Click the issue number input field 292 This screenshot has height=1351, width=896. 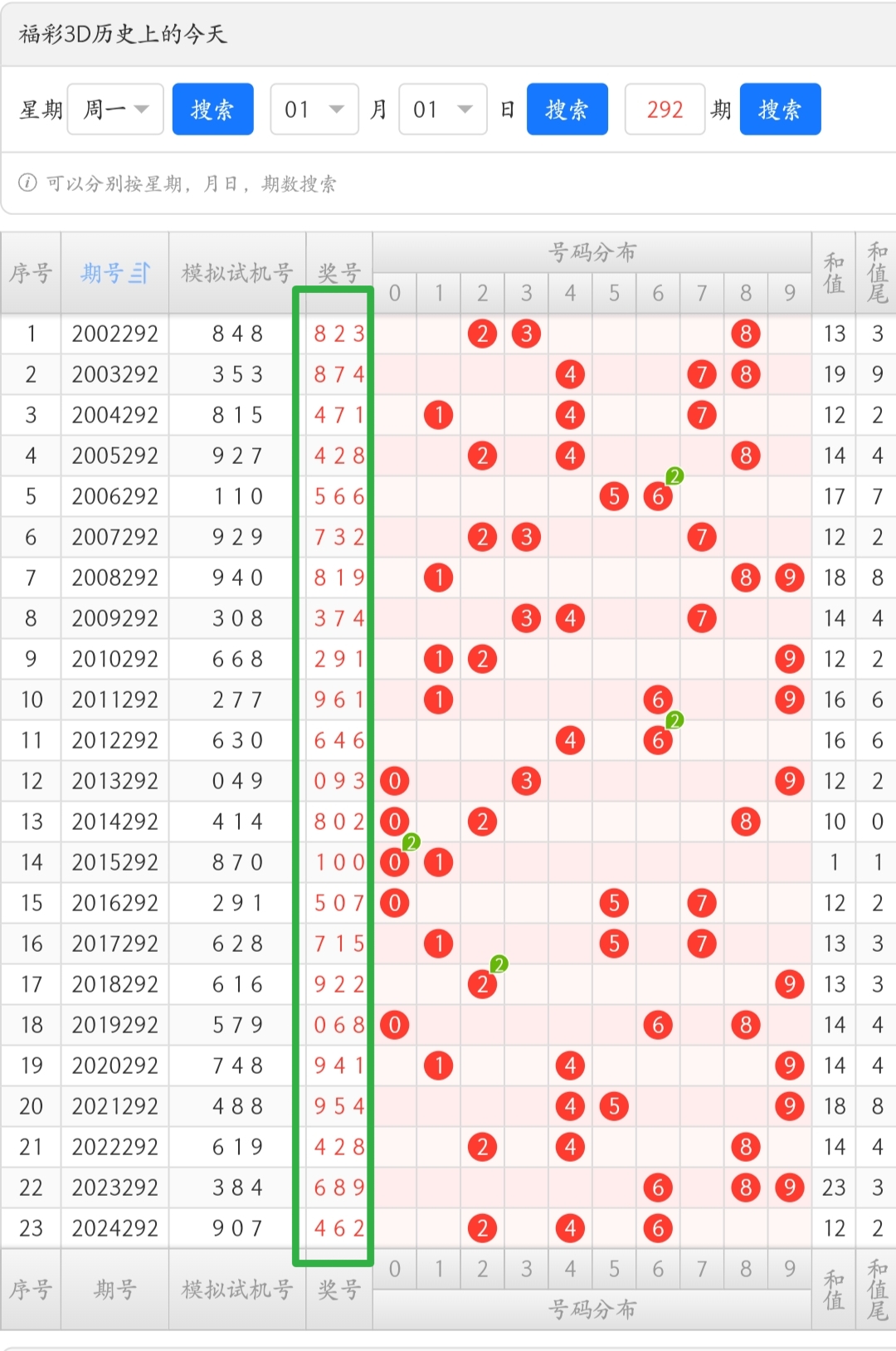[x=665, y=109]
